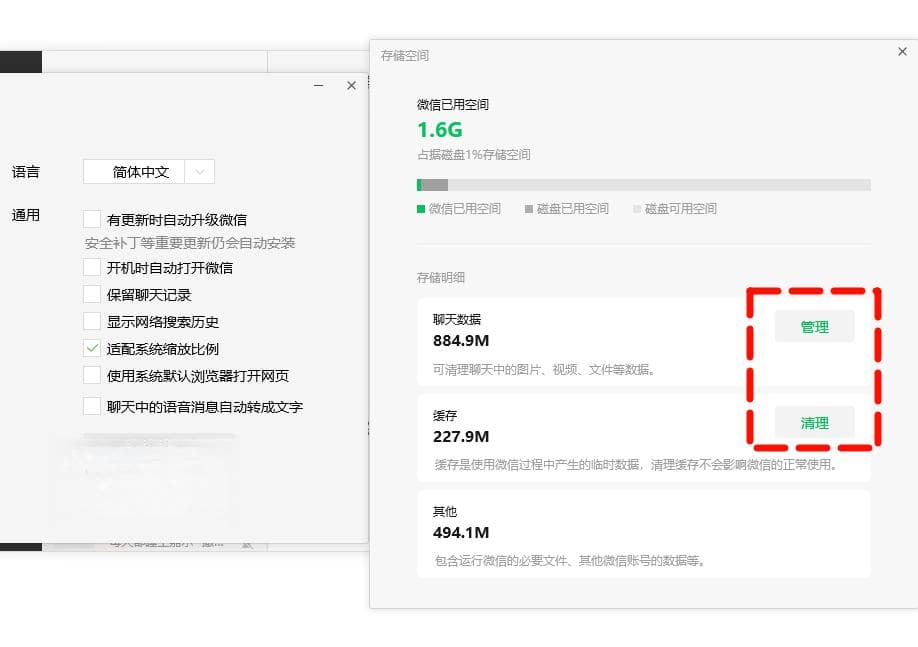Viewport: 918px width, 647px height.
Task: Click 安全补丁等重要更新仍会自动安装 note
Action: [x=190, y=243]
